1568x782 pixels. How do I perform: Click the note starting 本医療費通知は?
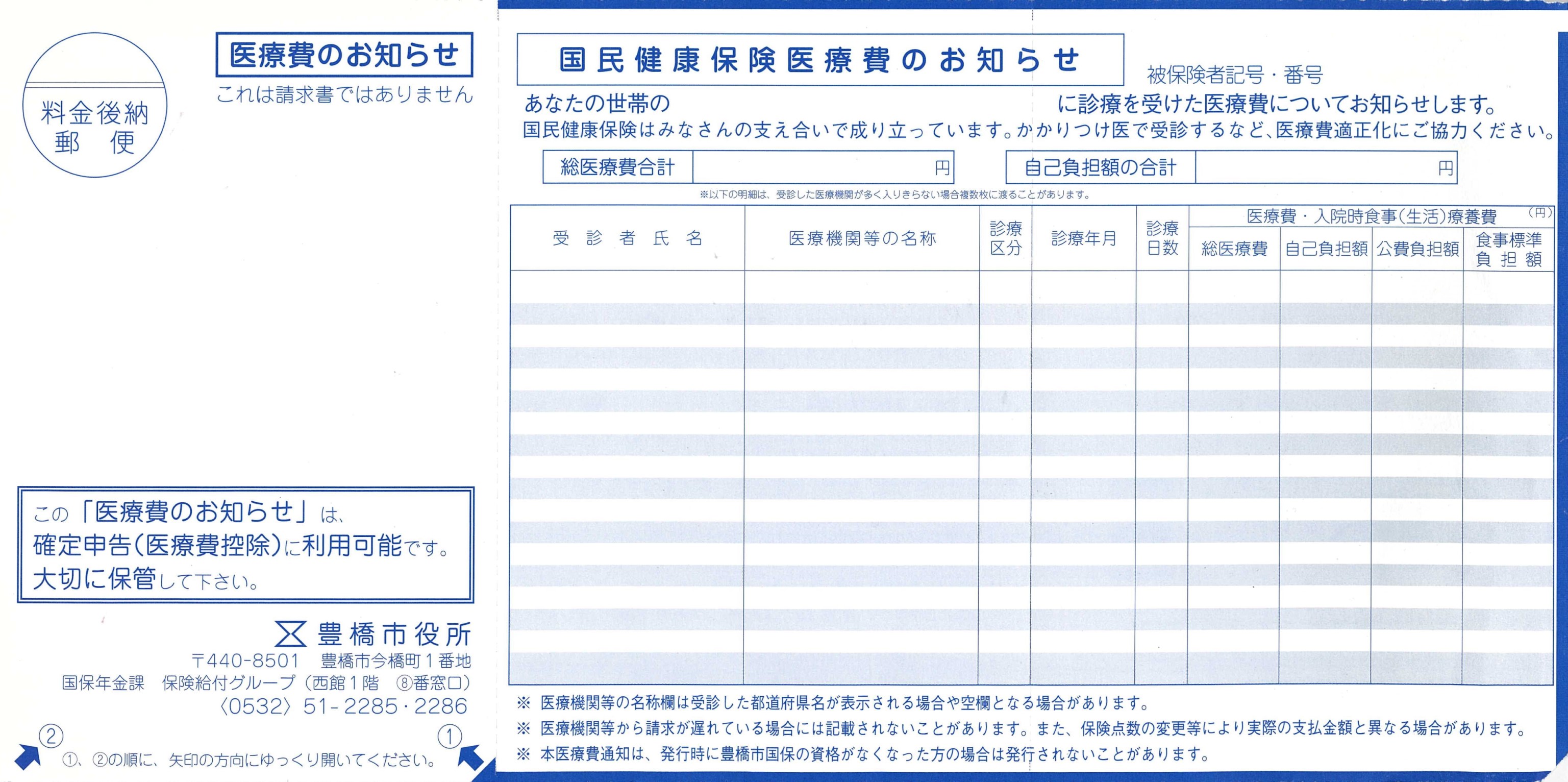tap(864, 754)
